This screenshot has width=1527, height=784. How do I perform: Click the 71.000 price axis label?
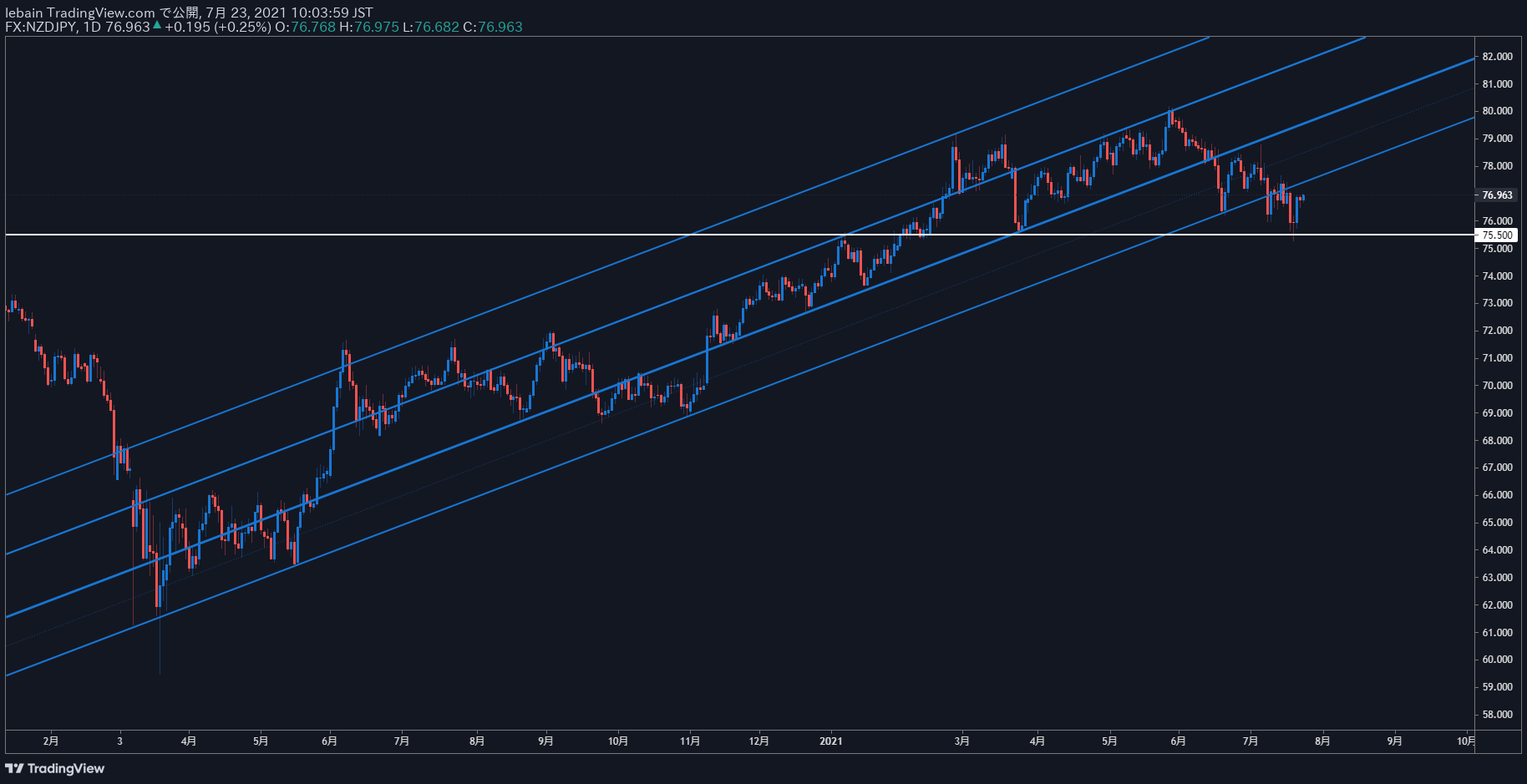coord(1497,358)
